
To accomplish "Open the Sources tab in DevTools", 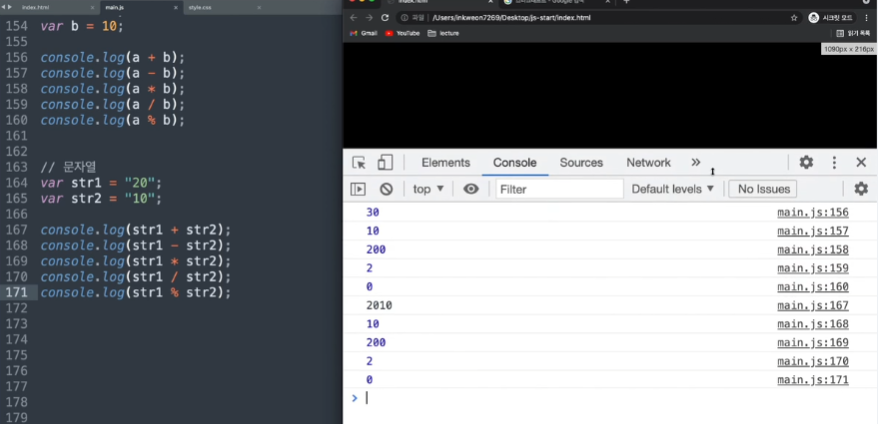I will click(x=581, y=163).
